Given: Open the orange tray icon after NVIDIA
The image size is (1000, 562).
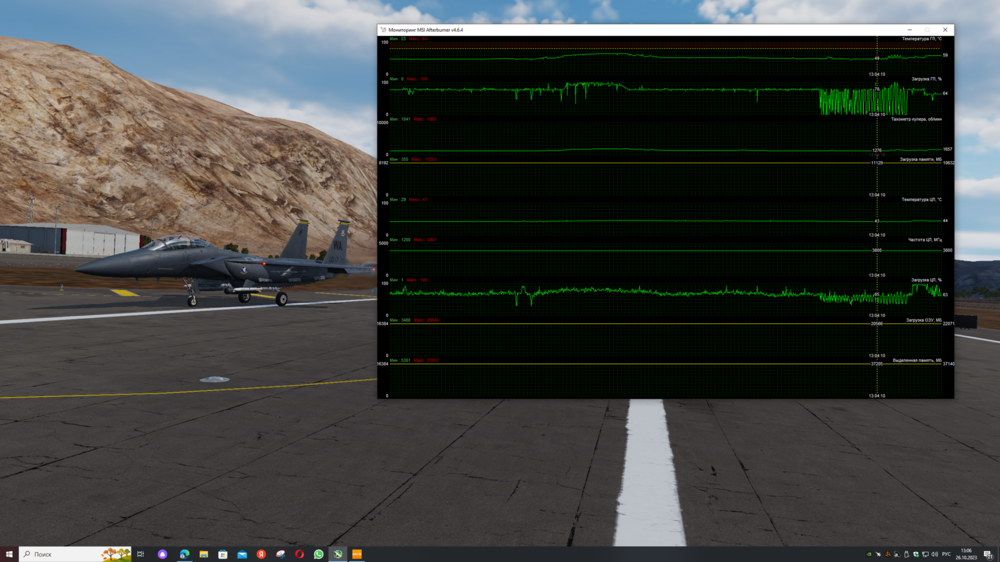Looking at the screenshot, I should tap(888, 554).
